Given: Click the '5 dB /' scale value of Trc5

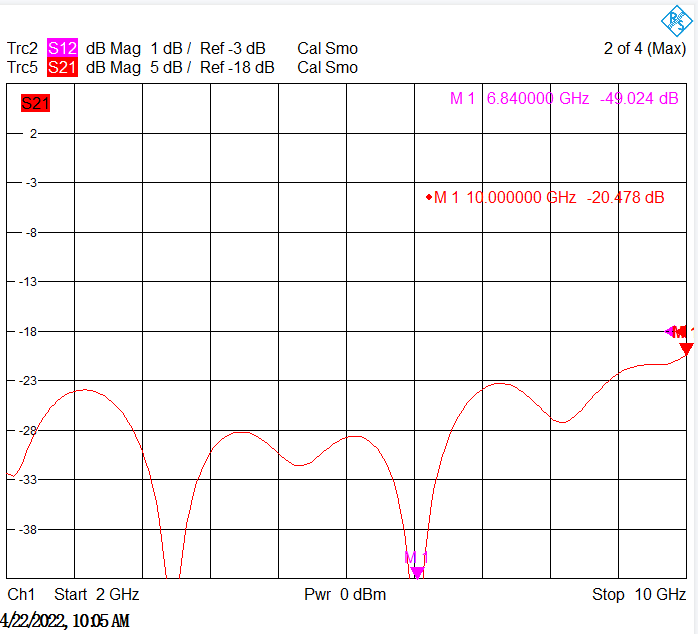Looking at the screenshot, I should coord(170,67).
